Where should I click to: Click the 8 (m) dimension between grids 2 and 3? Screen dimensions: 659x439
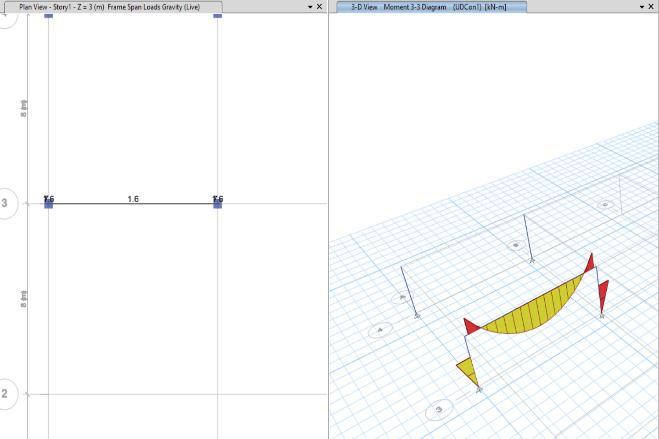point(24,299)
